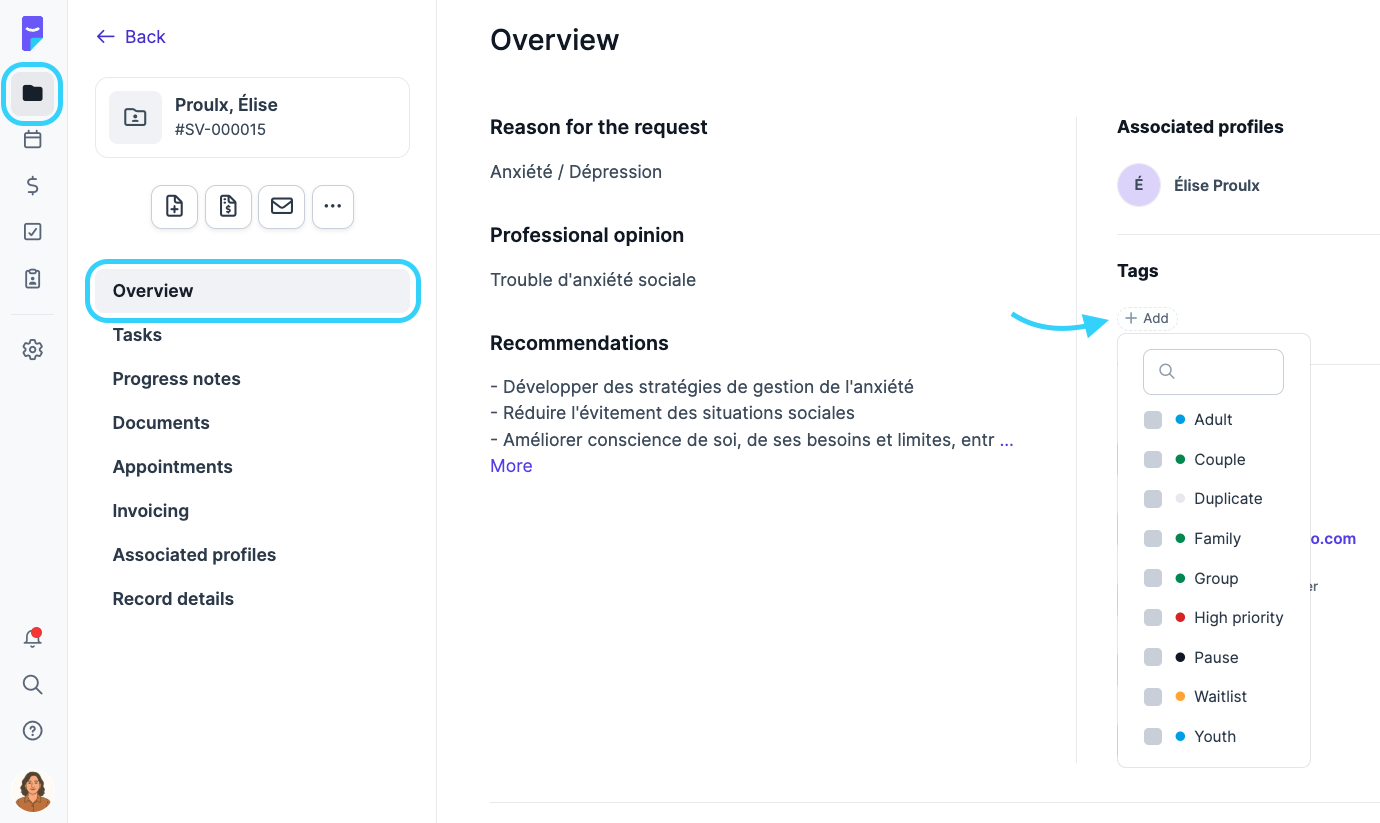Viewport: 1380px width, 823px height.
Task: Click the invoice document icon button
Action: click(x=228, y=207)
